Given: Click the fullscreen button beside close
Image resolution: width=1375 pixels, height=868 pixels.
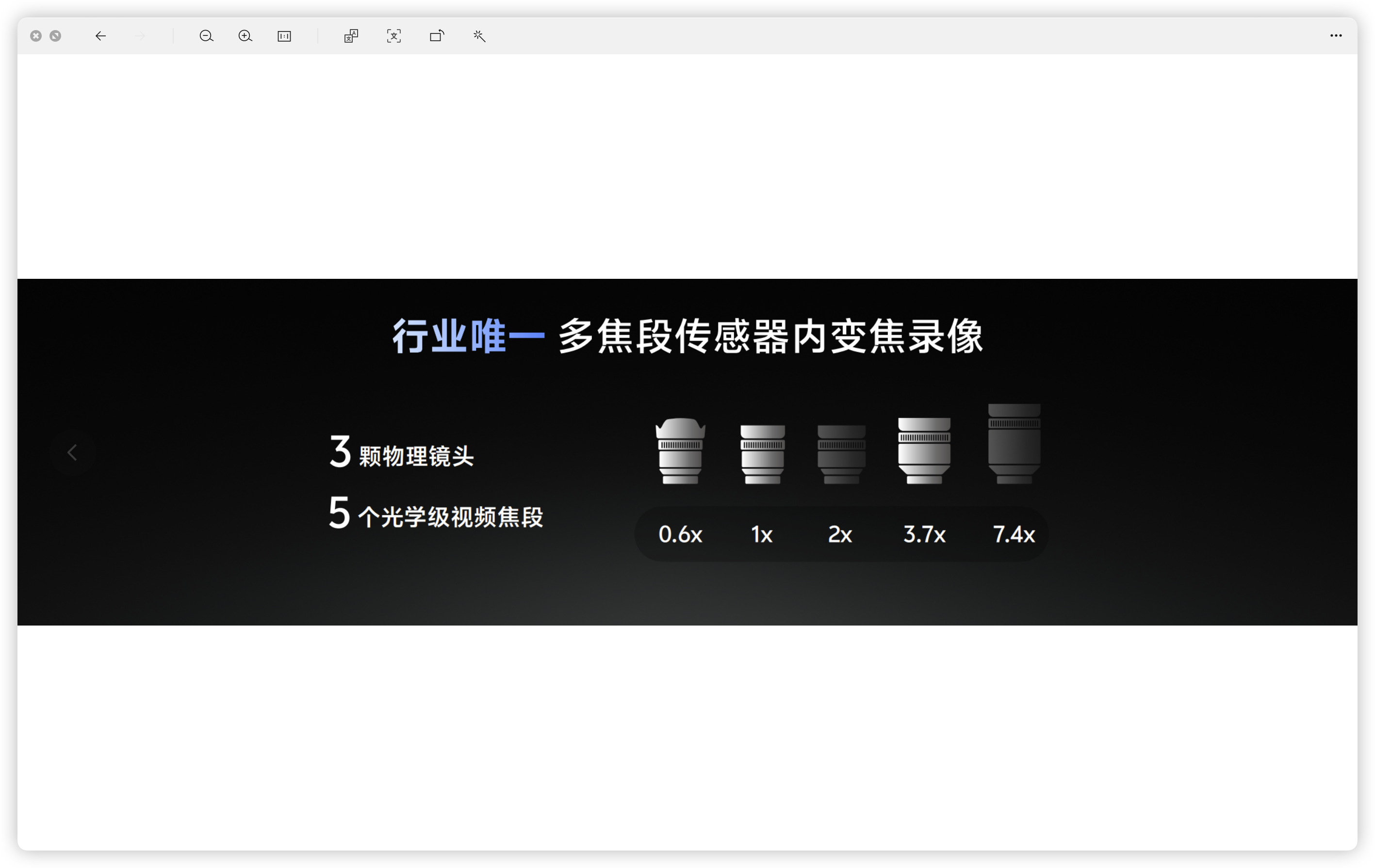Looking at the screenshot, I should (x=55, y=36).
